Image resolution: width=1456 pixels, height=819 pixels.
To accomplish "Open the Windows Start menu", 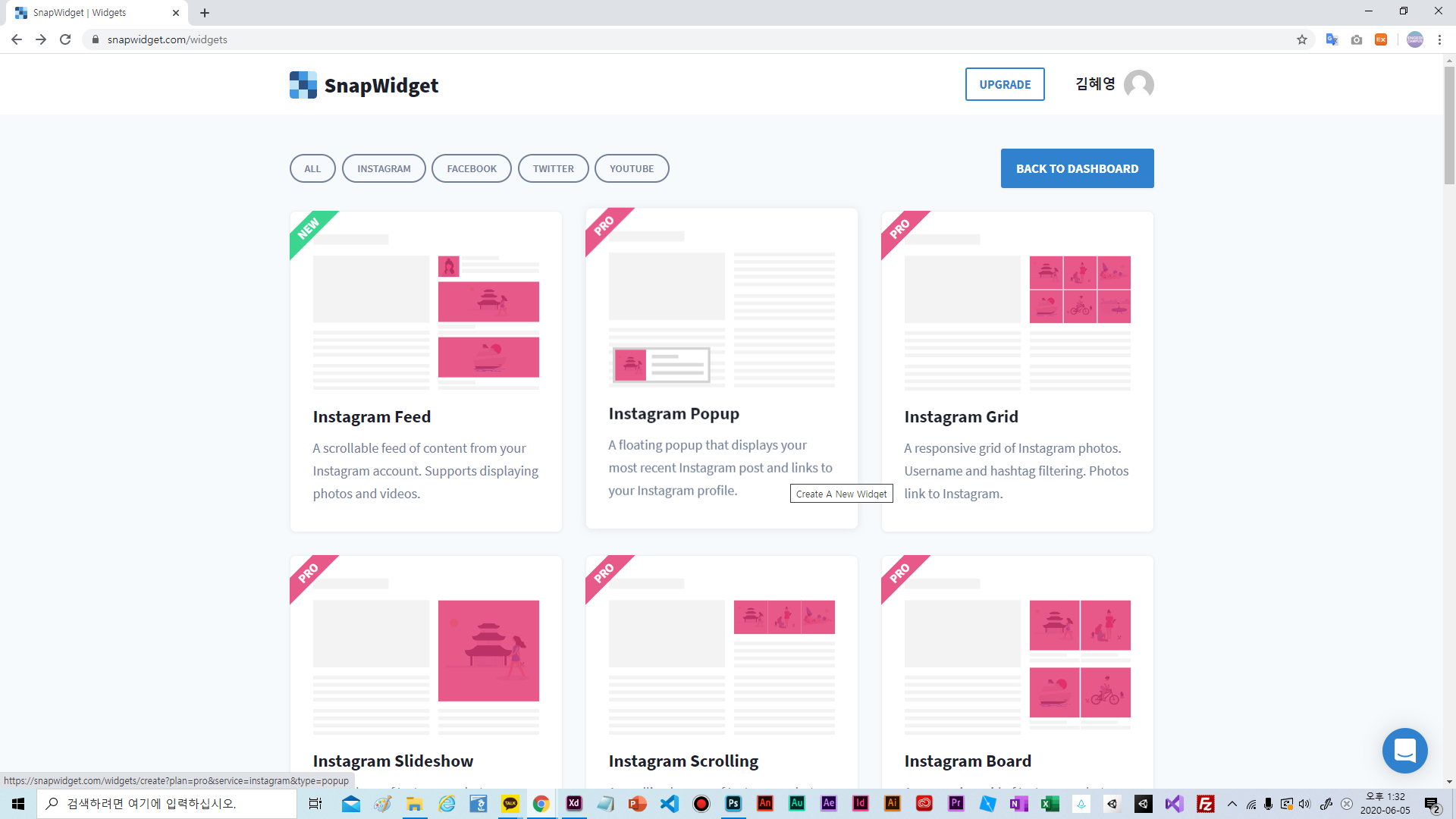I will coord(18,803).
